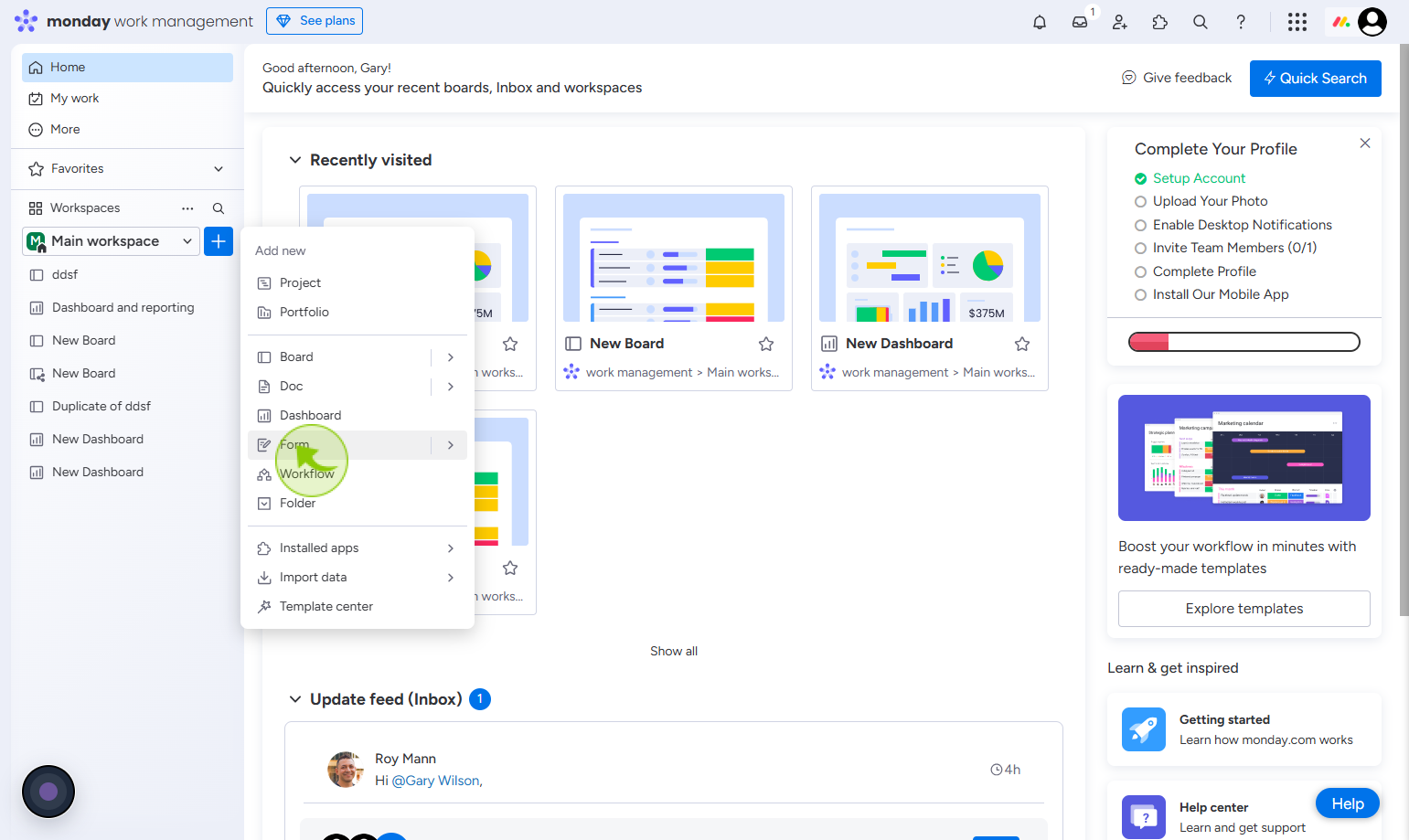The image size is (1409, 840).
Task: Open the help question mark icon
Action: point(1241,22)
